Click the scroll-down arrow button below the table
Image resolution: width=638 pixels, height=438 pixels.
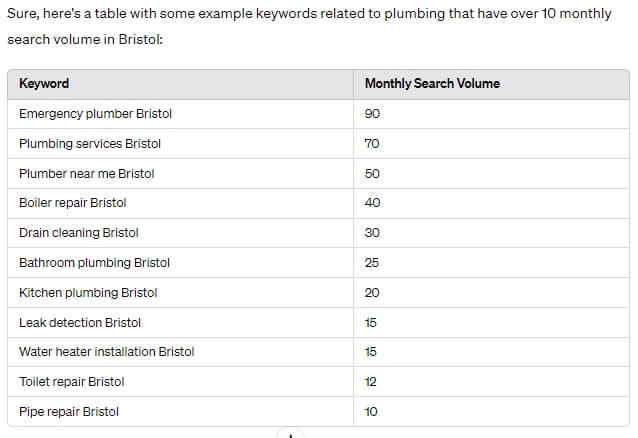290,434
